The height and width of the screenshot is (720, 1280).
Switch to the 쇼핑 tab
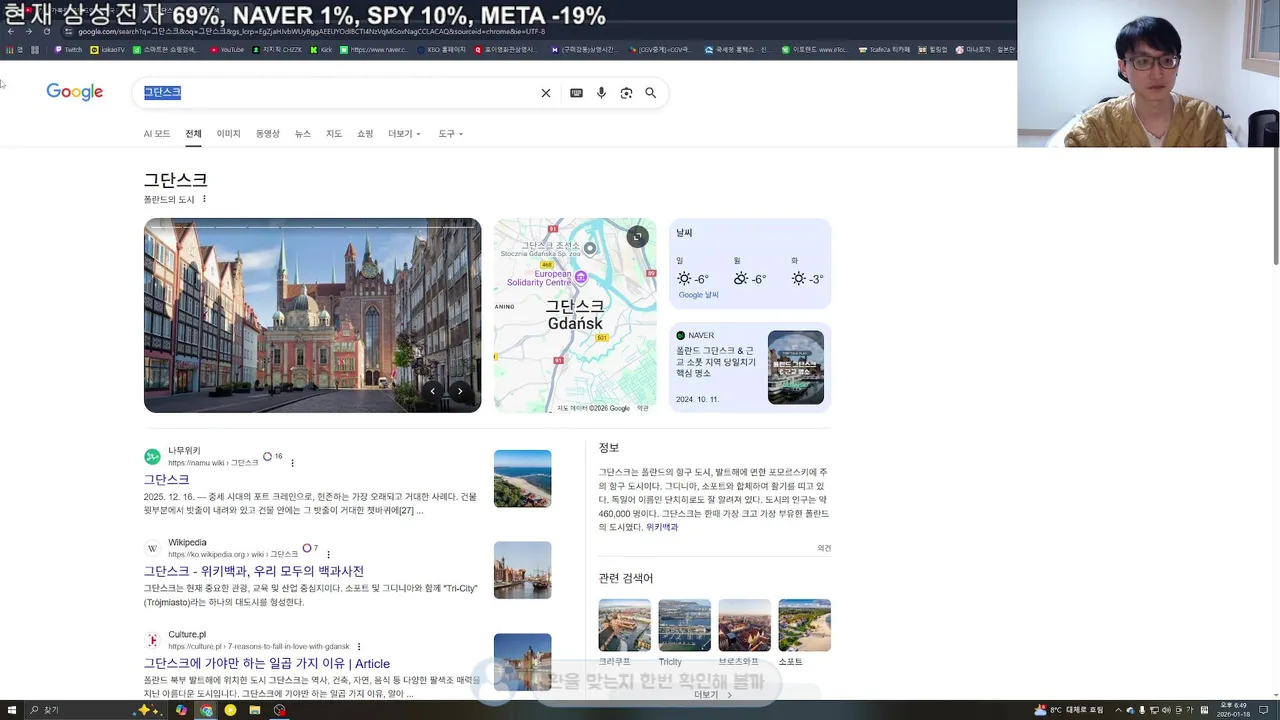(x=365, y=134)
